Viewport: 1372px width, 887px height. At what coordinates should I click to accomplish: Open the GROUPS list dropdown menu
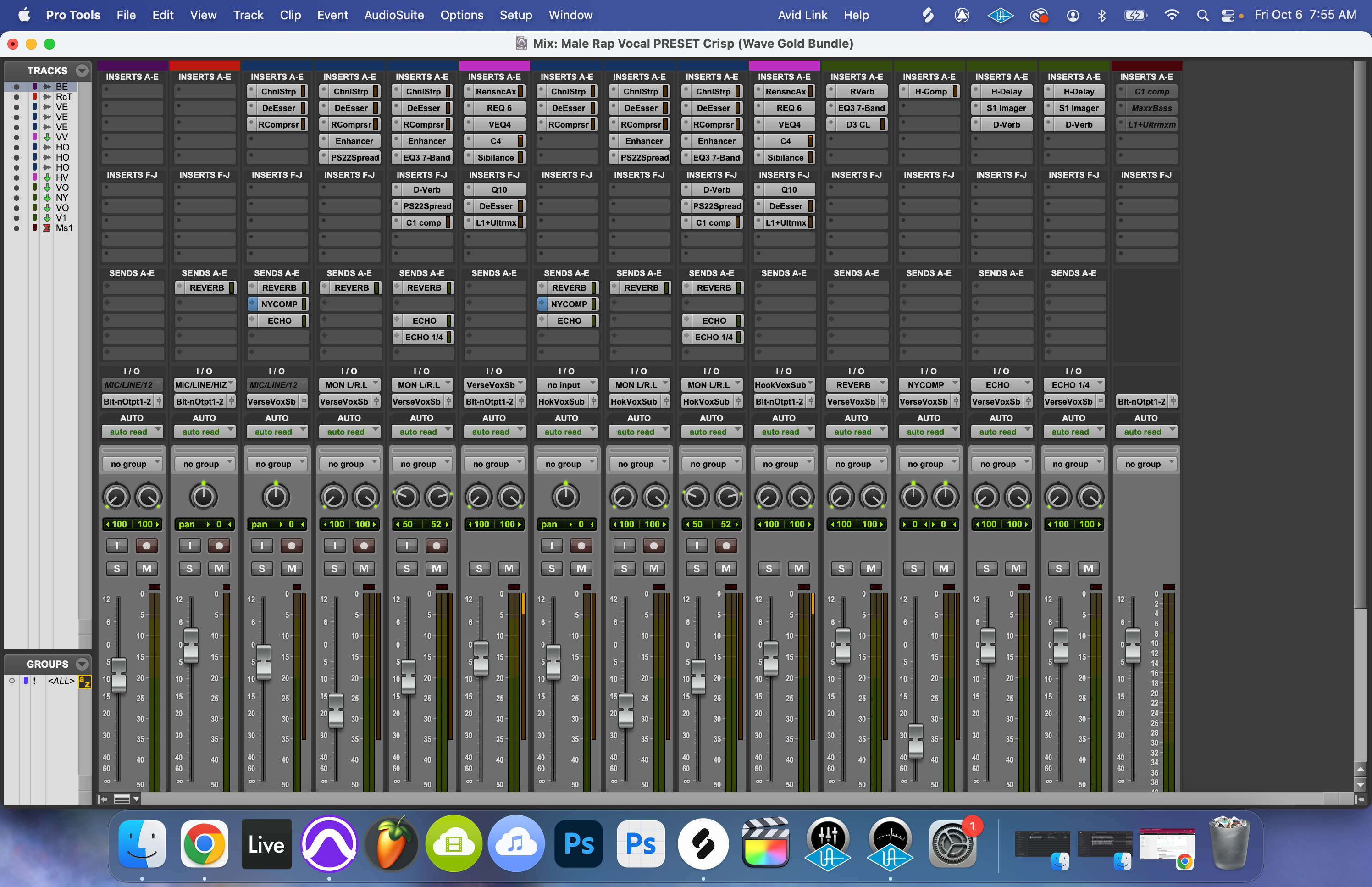point(83,664)
